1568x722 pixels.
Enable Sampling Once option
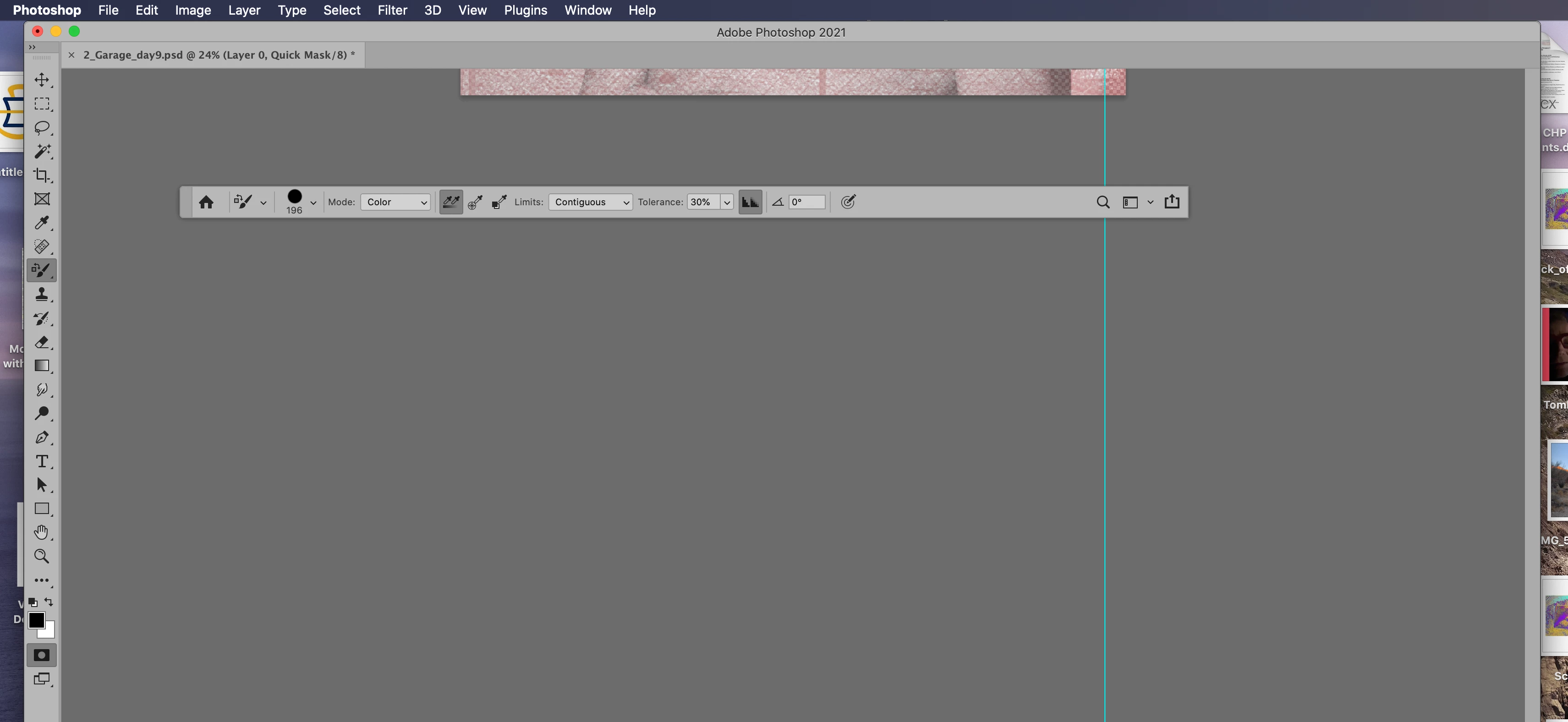(475, 202)
